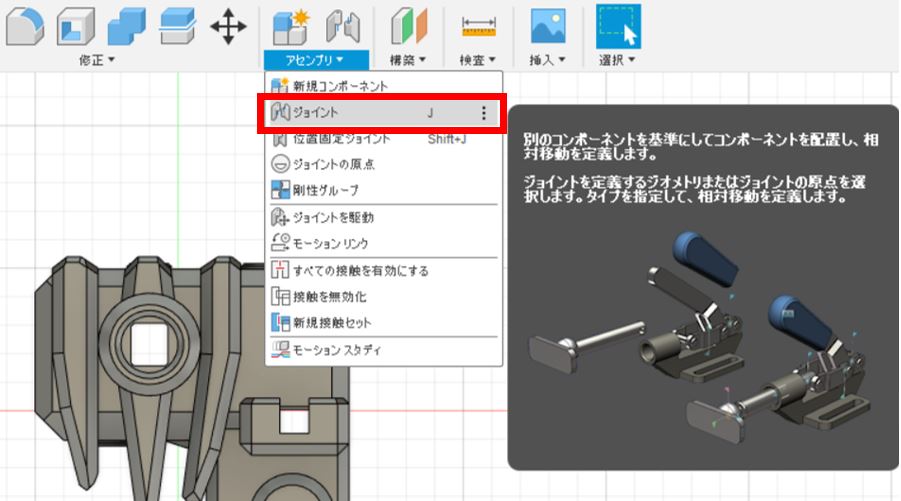Click the モーション リンク menu icon
The image size is (901, 501).
(x=280, y=243)
